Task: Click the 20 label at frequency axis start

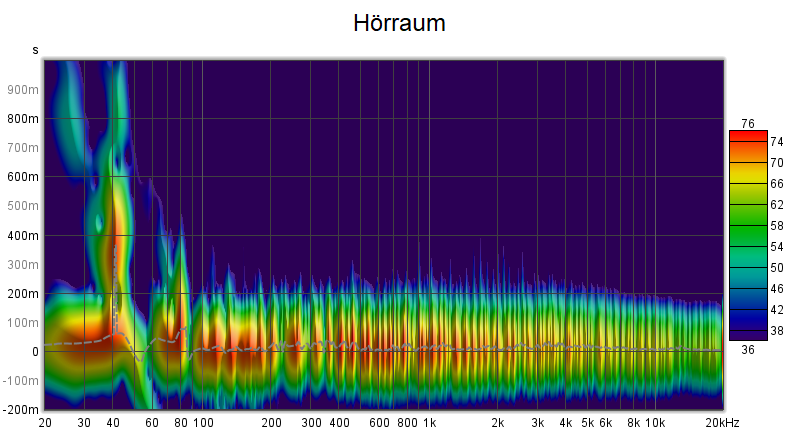Action: click(x=45, y=423)
